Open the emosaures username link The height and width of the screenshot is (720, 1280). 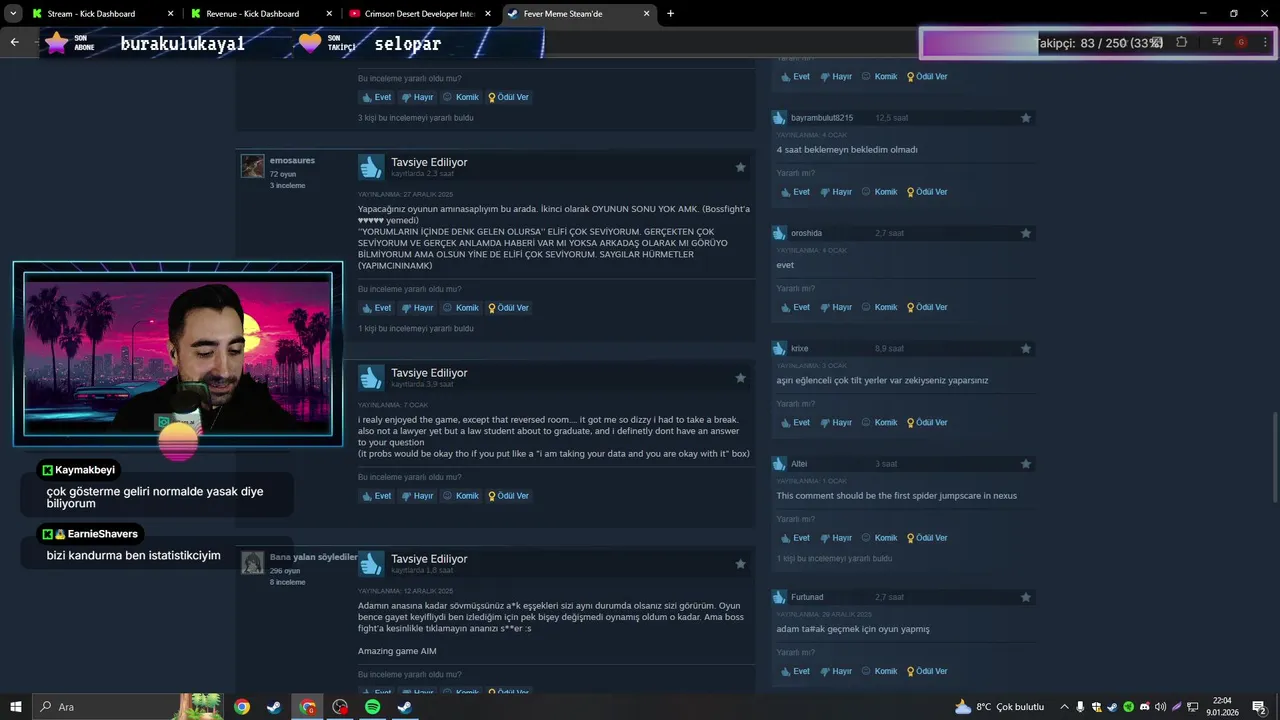[x=292, y=160]
